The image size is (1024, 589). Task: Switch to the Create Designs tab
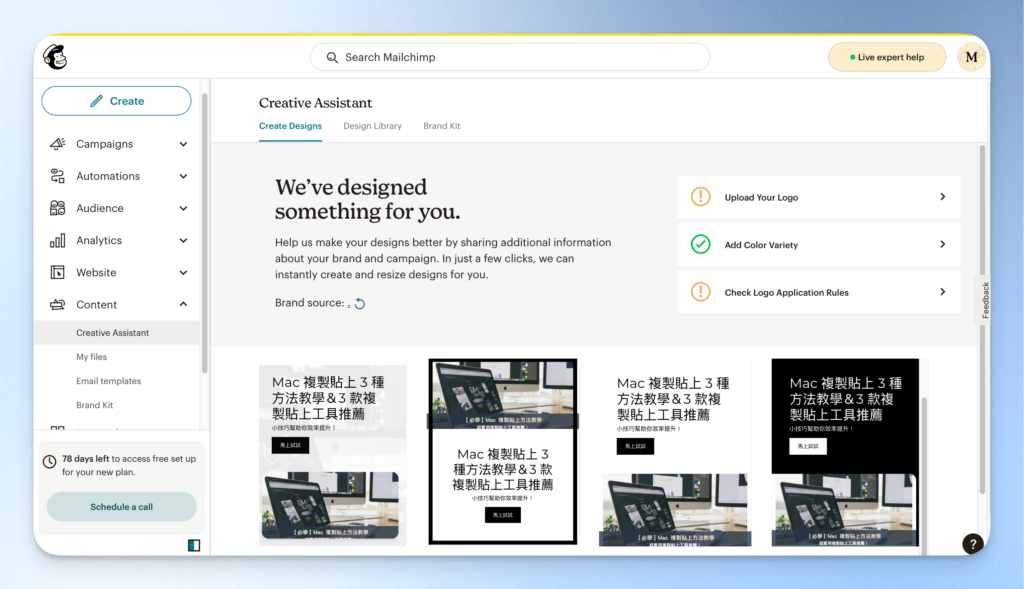(x=290, y=126)
